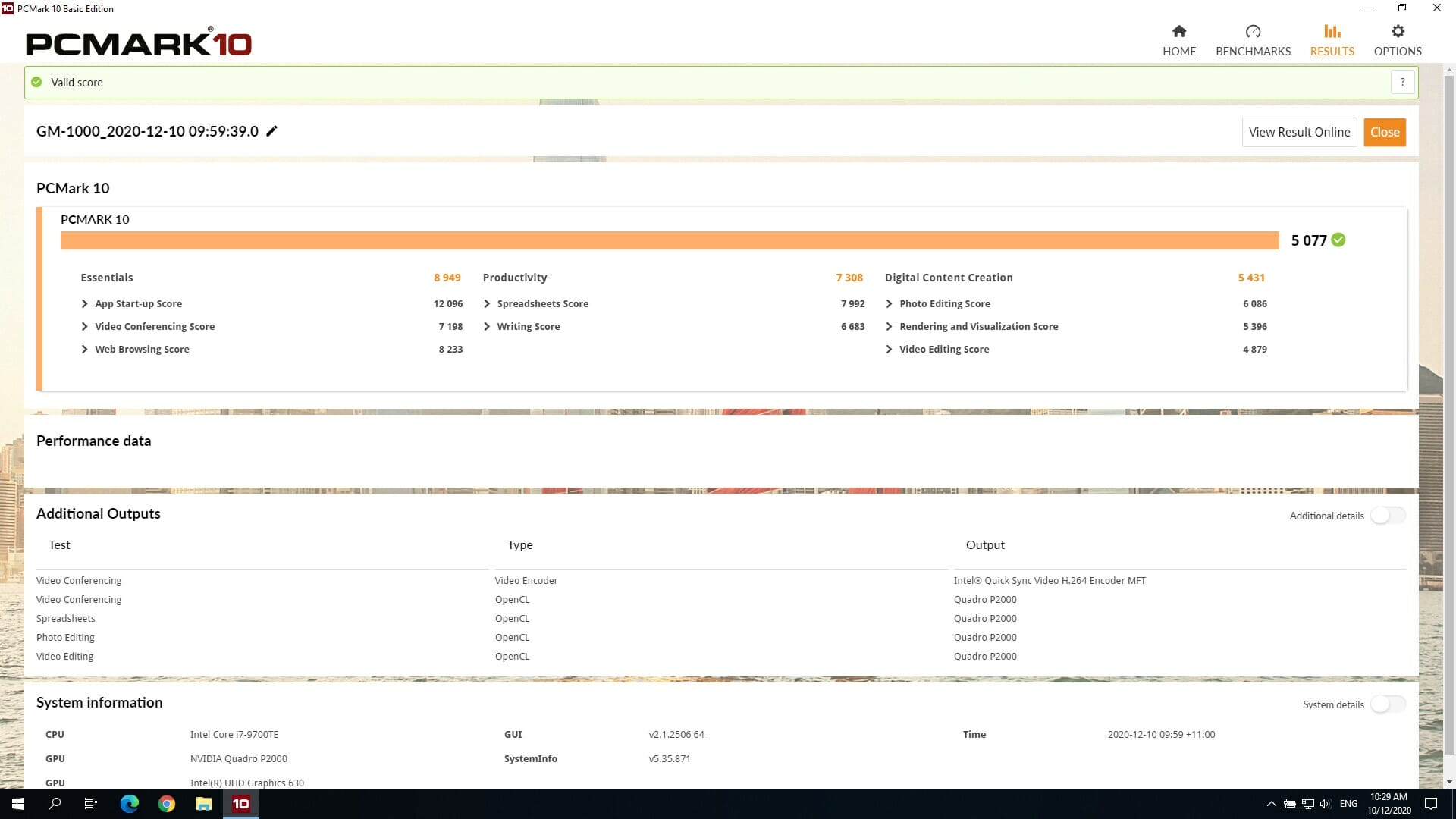This screenshot has height=819, width=1456.
Task: Toggle the System details switch
Action: point(1388,704)
